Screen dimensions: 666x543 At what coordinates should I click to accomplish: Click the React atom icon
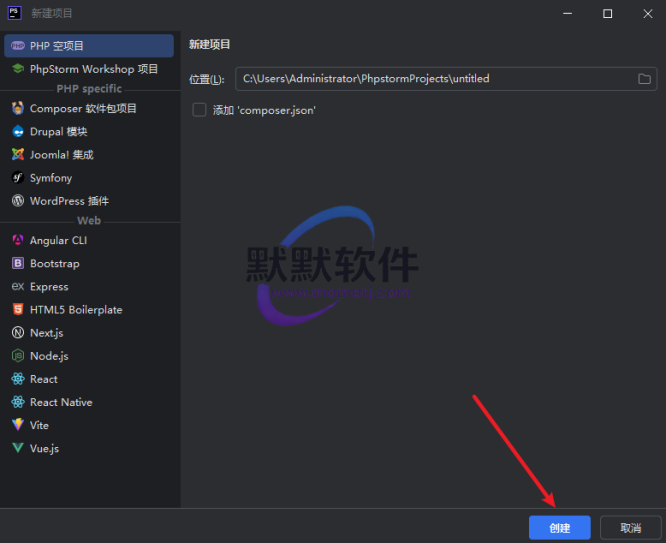(18, 379)
